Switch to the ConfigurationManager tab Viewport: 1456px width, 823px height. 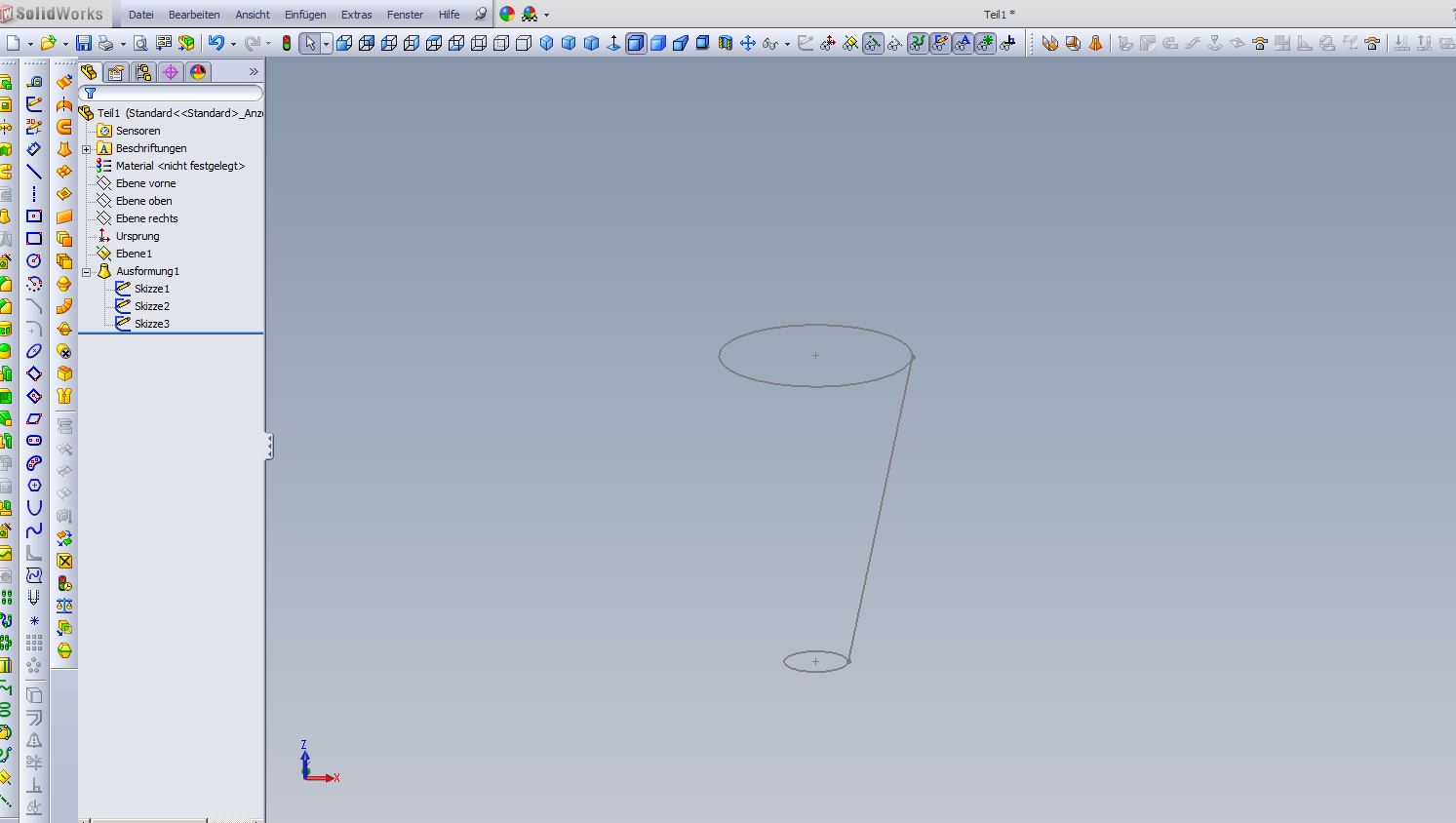[143, 72]
